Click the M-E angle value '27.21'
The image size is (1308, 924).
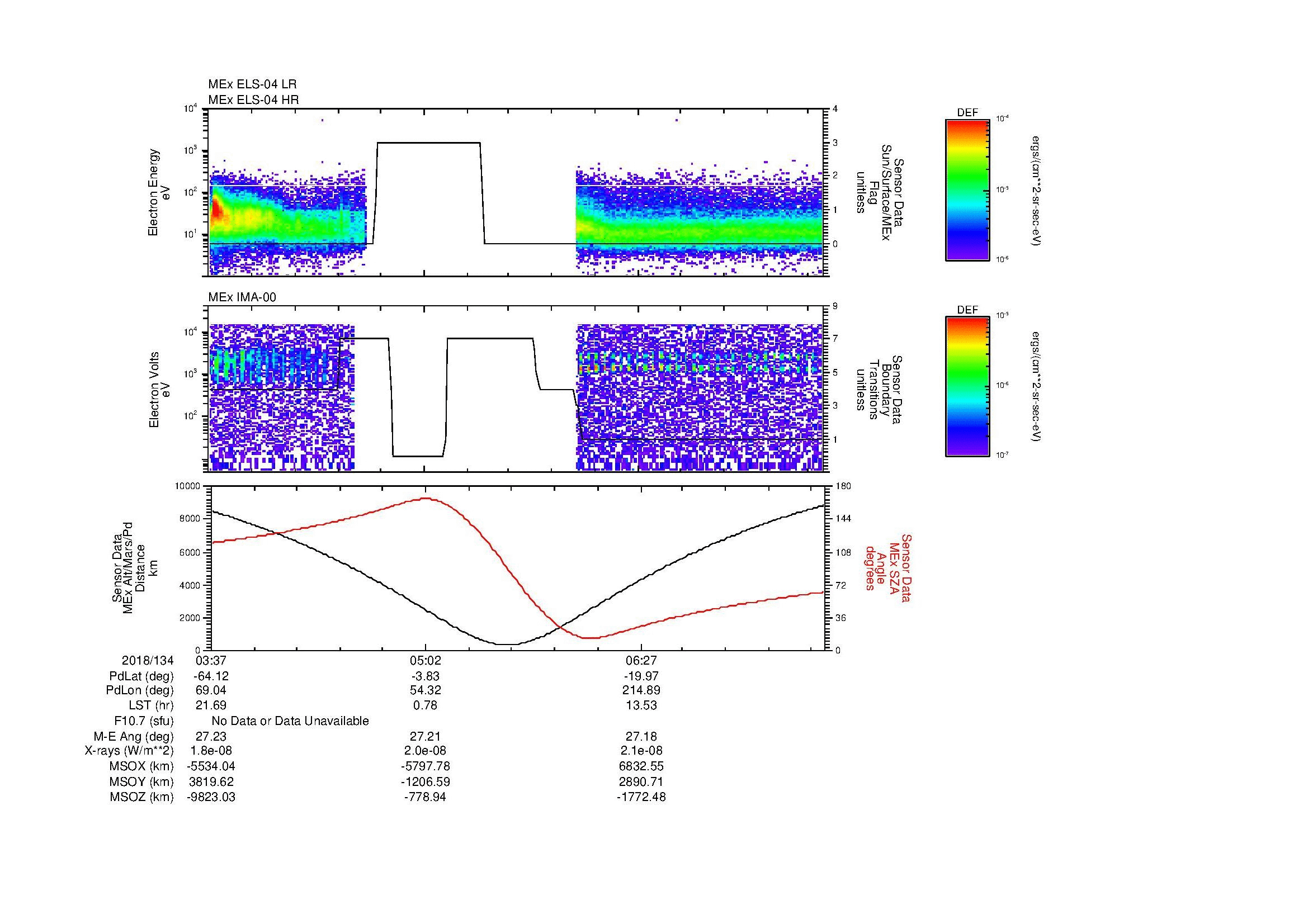425,736
